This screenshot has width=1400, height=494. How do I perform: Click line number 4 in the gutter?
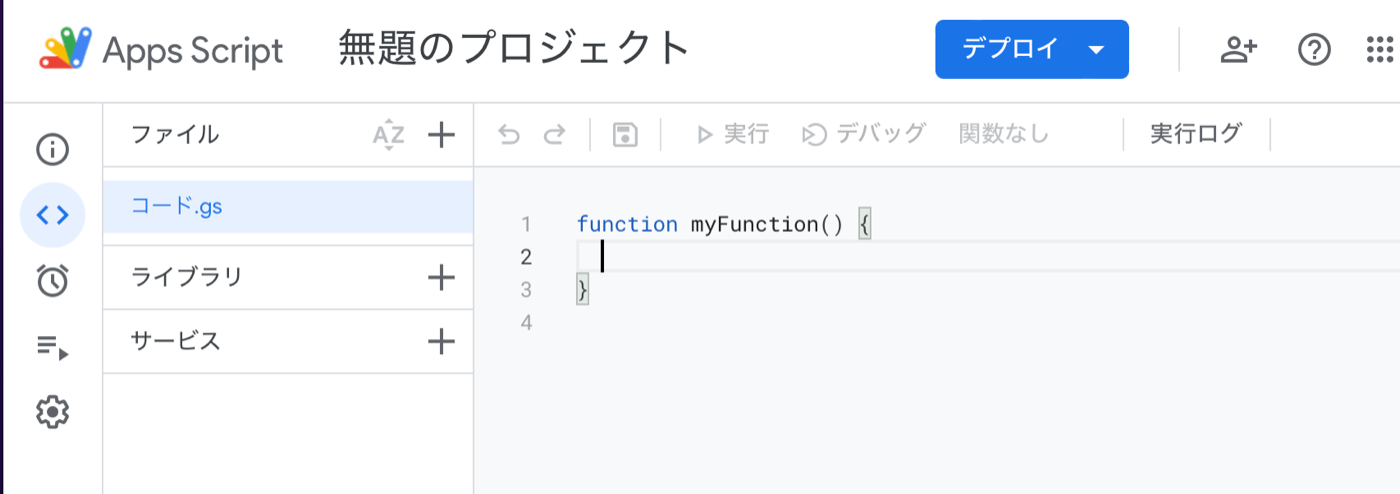coord(526,323)
